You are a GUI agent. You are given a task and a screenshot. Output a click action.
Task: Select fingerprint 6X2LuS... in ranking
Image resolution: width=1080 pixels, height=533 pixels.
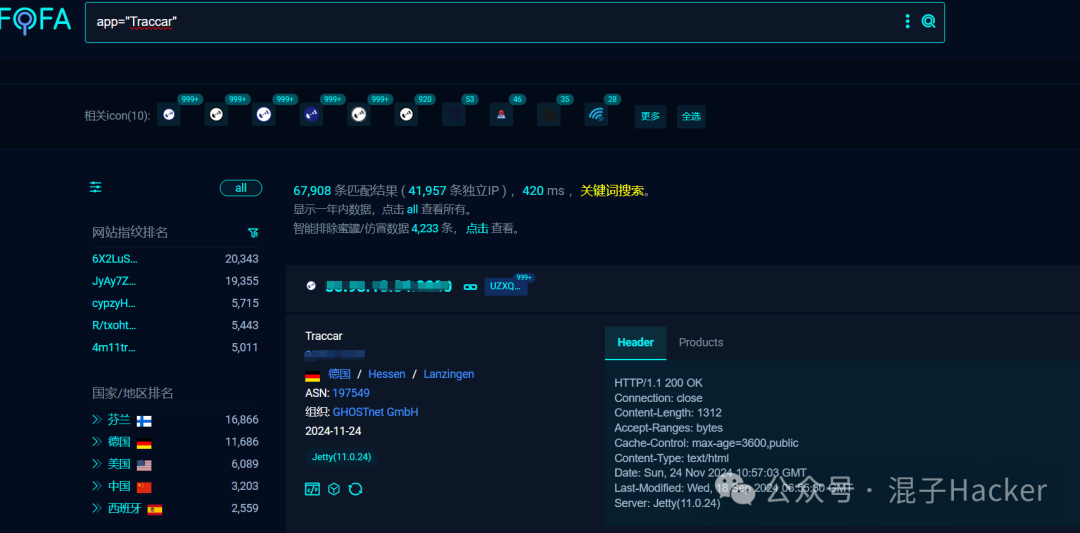(115, 259)
